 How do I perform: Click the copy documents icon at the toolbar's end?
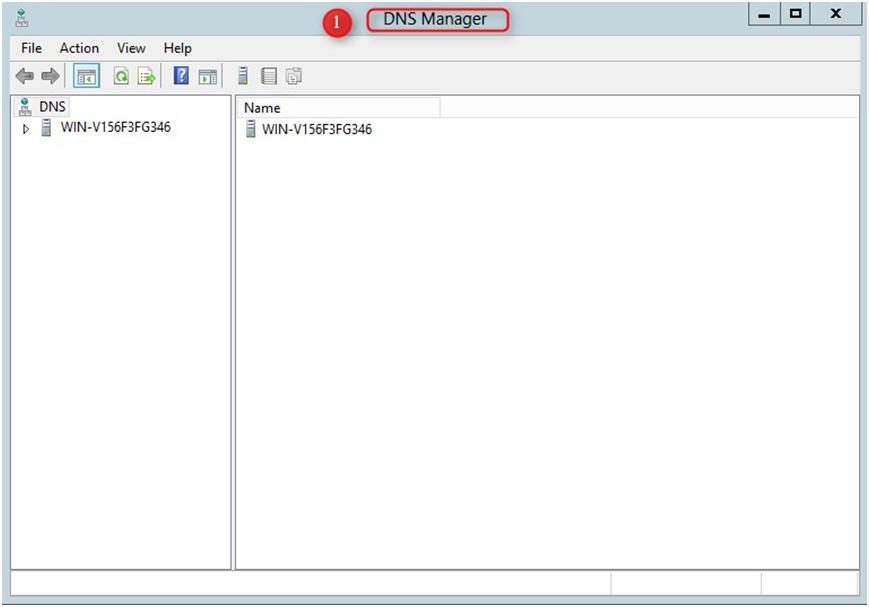point(294,76)
